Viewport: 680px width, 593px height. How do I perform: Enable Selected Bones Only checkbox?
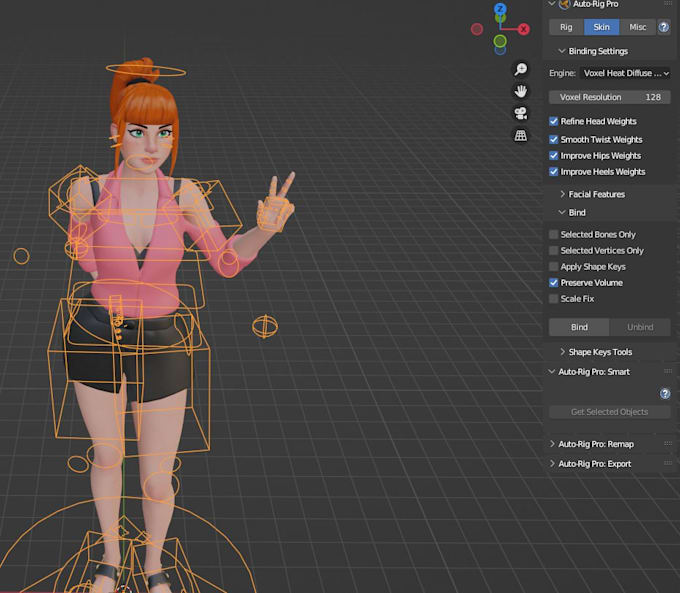[x=553, y=234]
